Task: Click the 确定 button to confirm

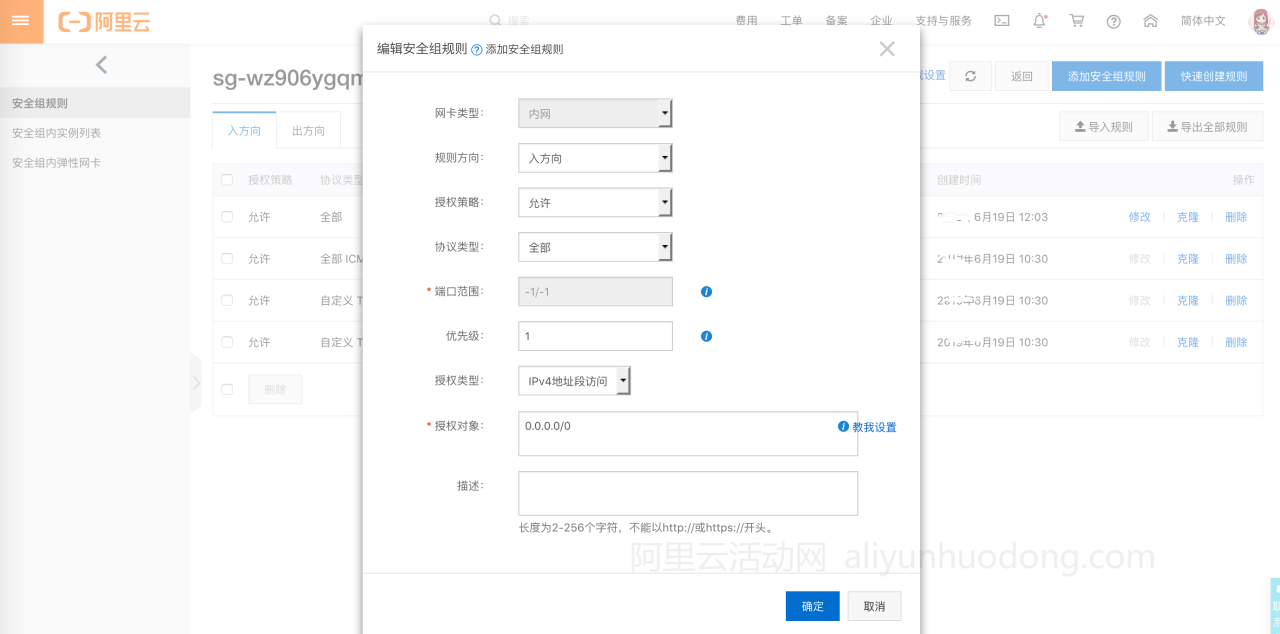Action: pos(812,606)
